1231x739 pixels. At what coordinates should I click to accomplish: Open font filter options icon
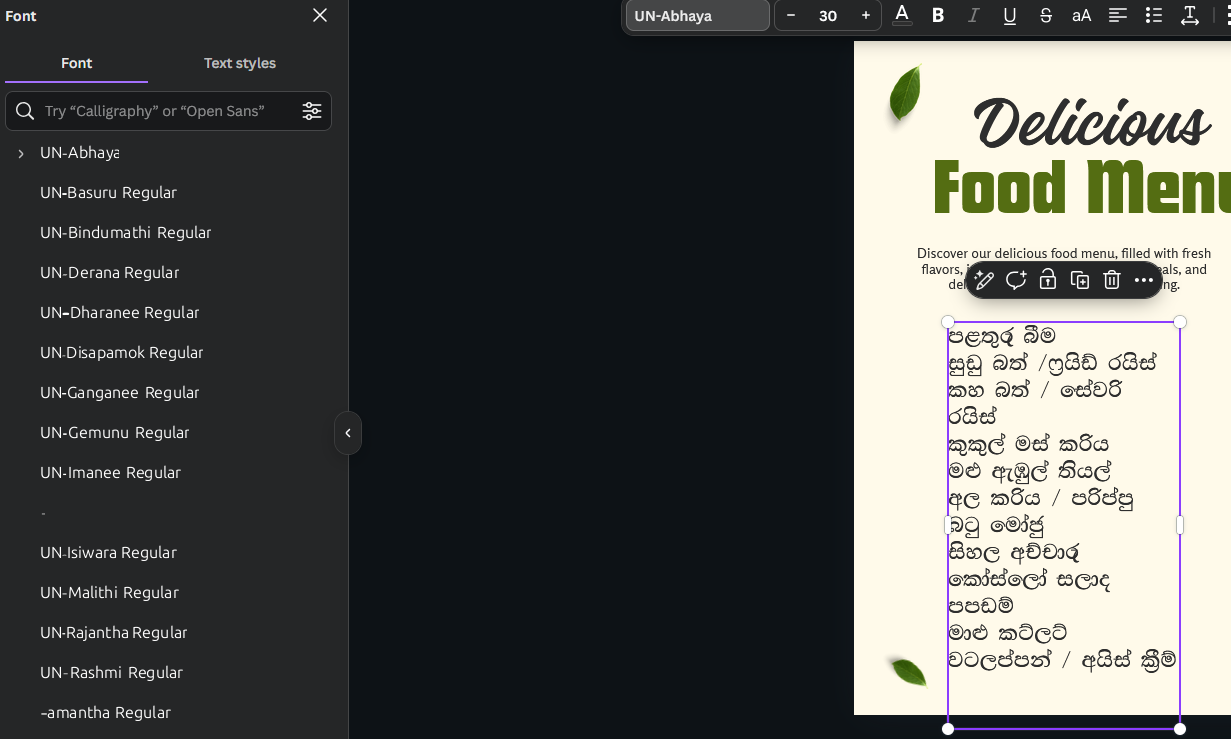tap(312, 111)
